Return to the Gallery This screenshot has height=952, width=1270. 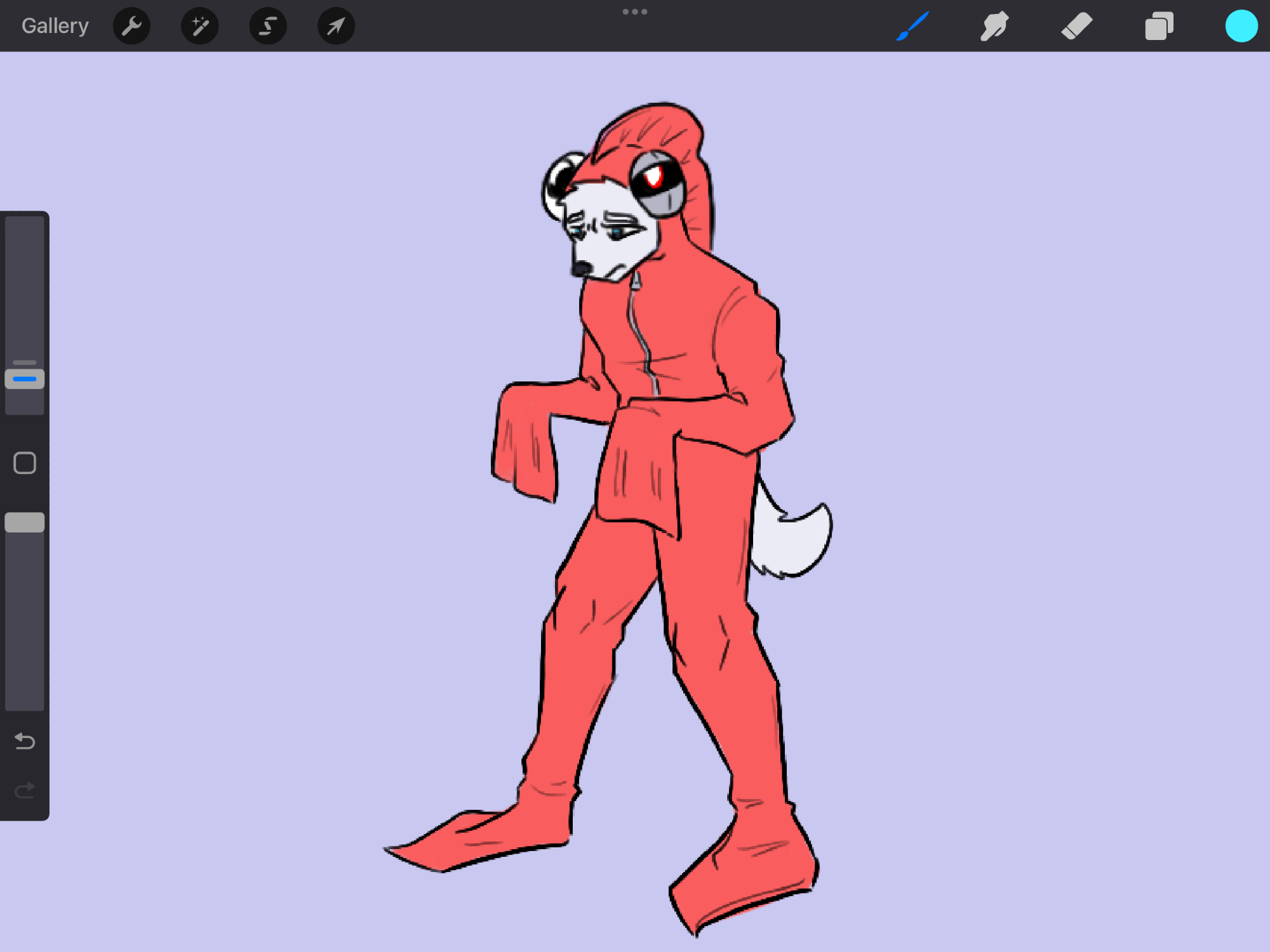(x=55, y=26)
